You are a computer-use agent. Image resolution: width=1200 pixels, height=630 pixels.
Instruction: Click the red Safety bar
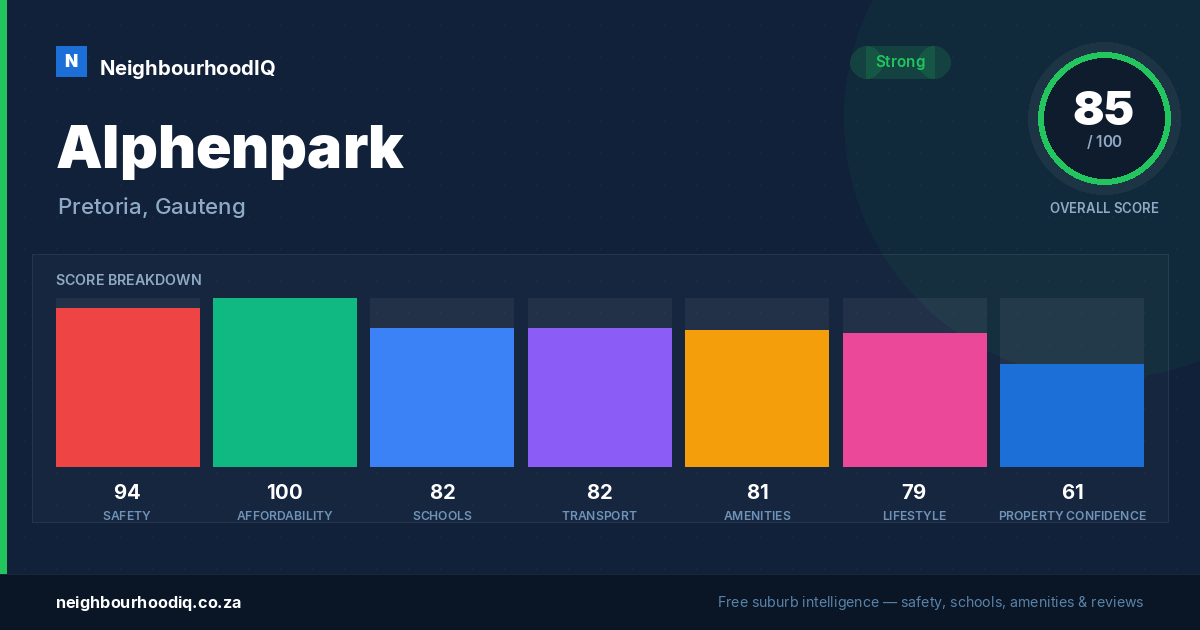pos(128,387)
